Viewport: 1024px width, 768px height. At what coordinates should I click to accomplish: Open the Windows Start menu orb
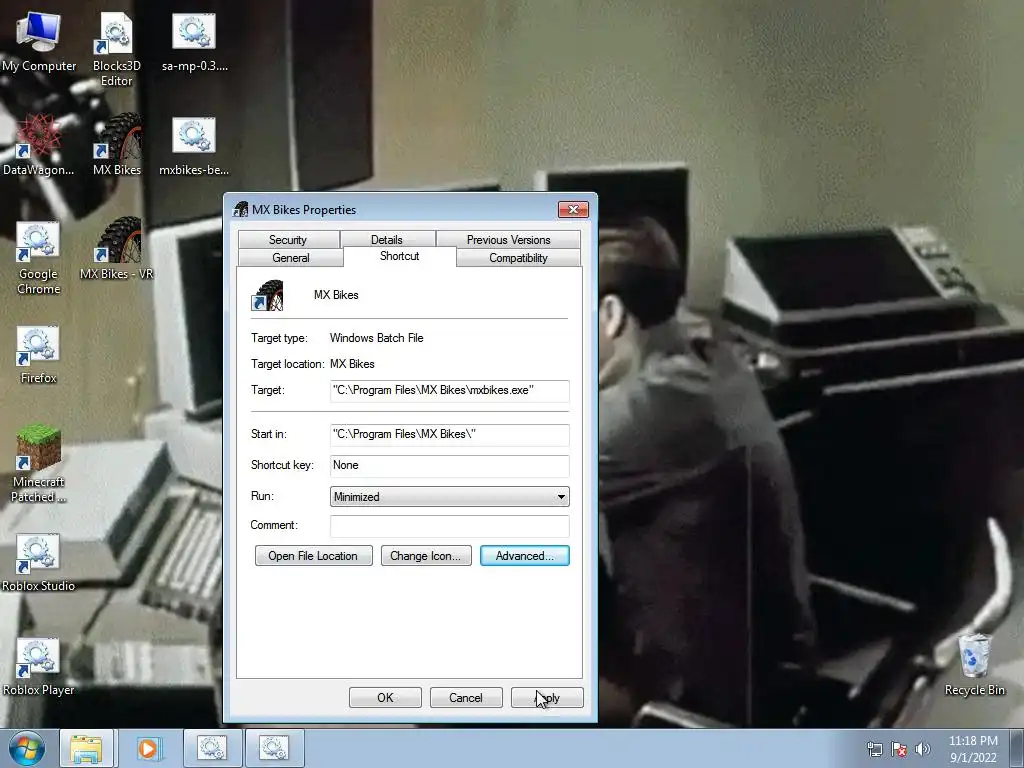(x=27, y=748)
